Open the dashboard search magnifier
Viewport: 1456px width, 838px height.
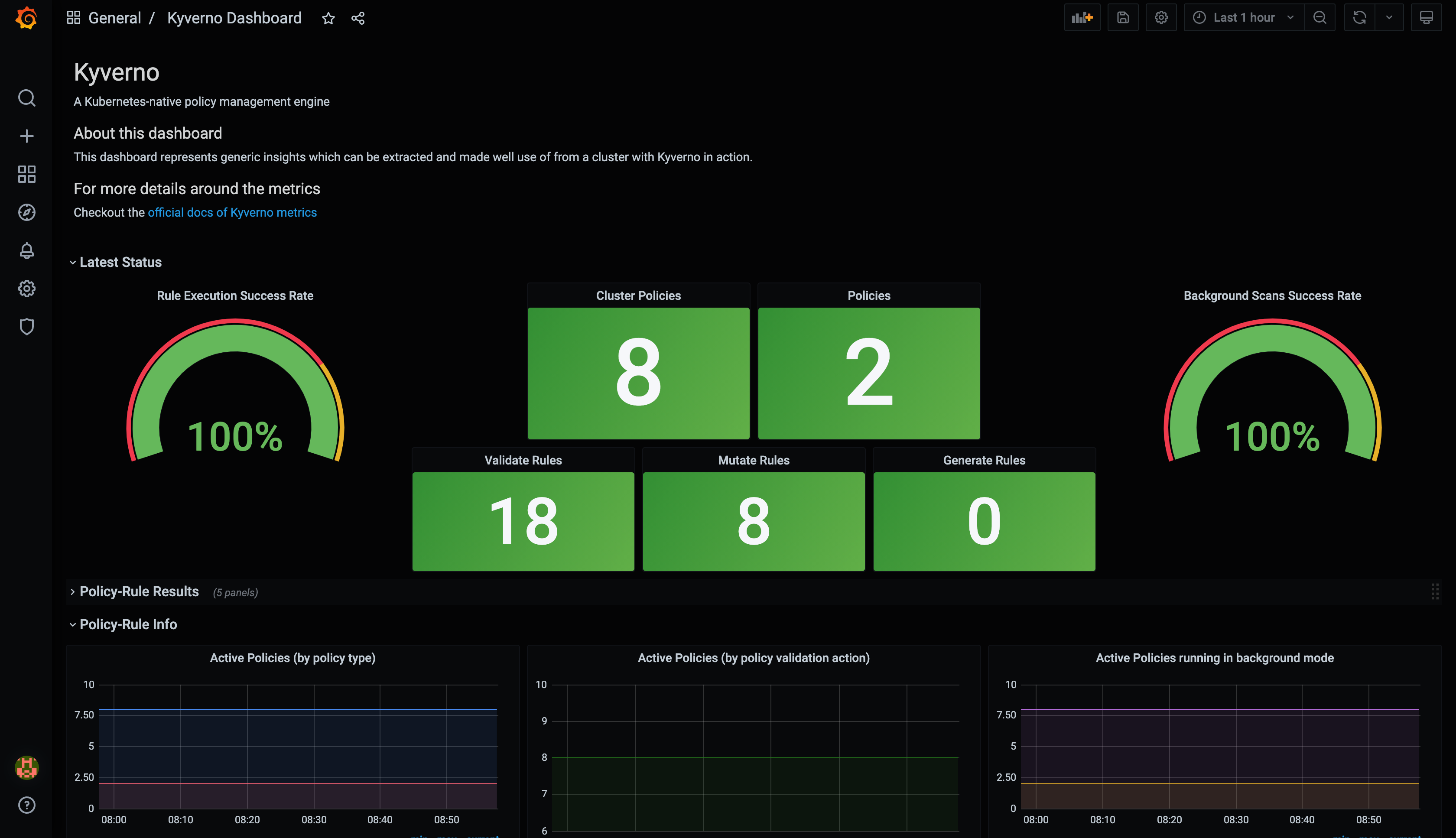point(26,98)
